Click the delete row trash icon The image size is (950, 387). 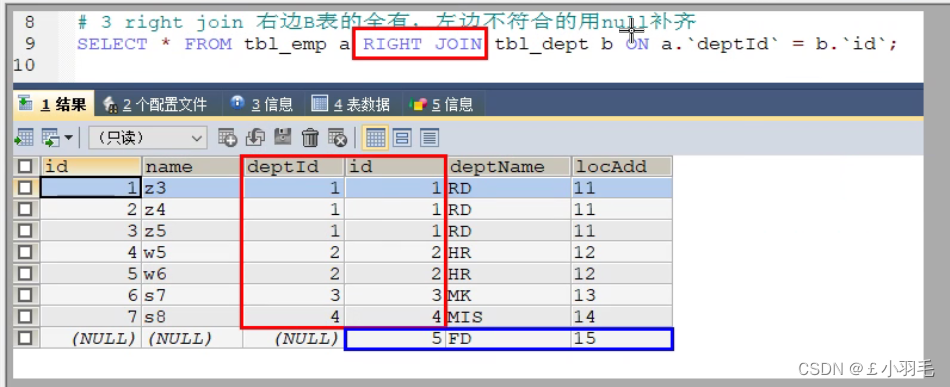coord(310,138)
